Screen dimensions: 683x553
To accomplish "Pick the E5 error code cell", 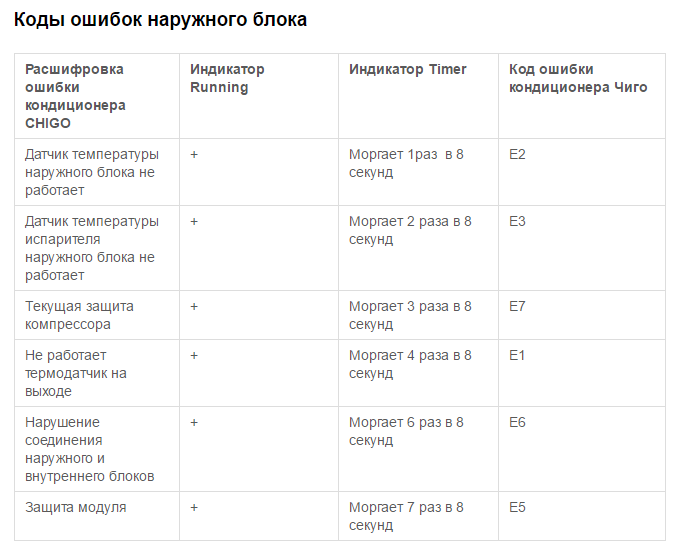I will pos(517,507).
